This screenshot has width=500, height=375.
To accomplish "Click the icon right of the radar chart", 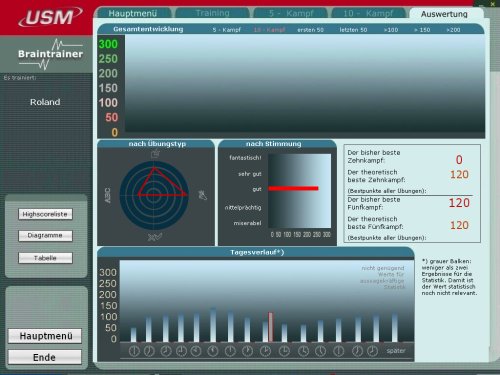I will (x=203, y=195).
